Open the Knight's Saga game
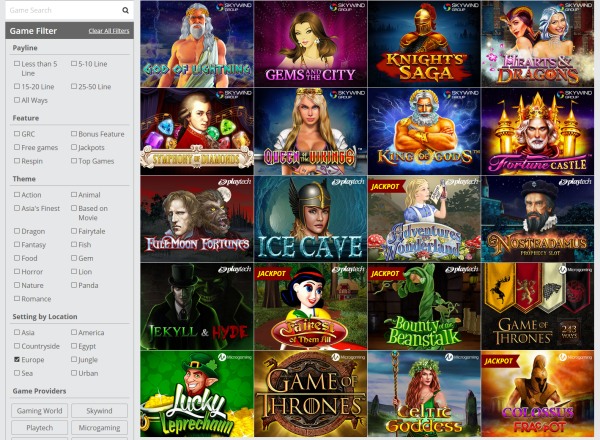This screenshot has width=600, height=440. point(424,44)
